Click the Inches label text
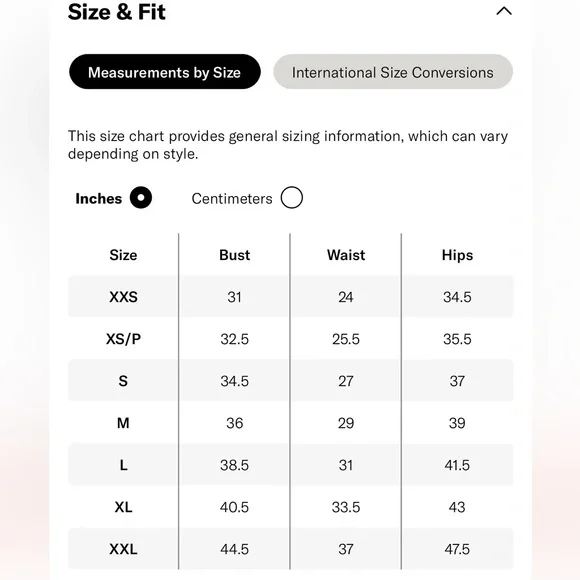Viewport: 580px width, 580px height. [x=98, y=199]
